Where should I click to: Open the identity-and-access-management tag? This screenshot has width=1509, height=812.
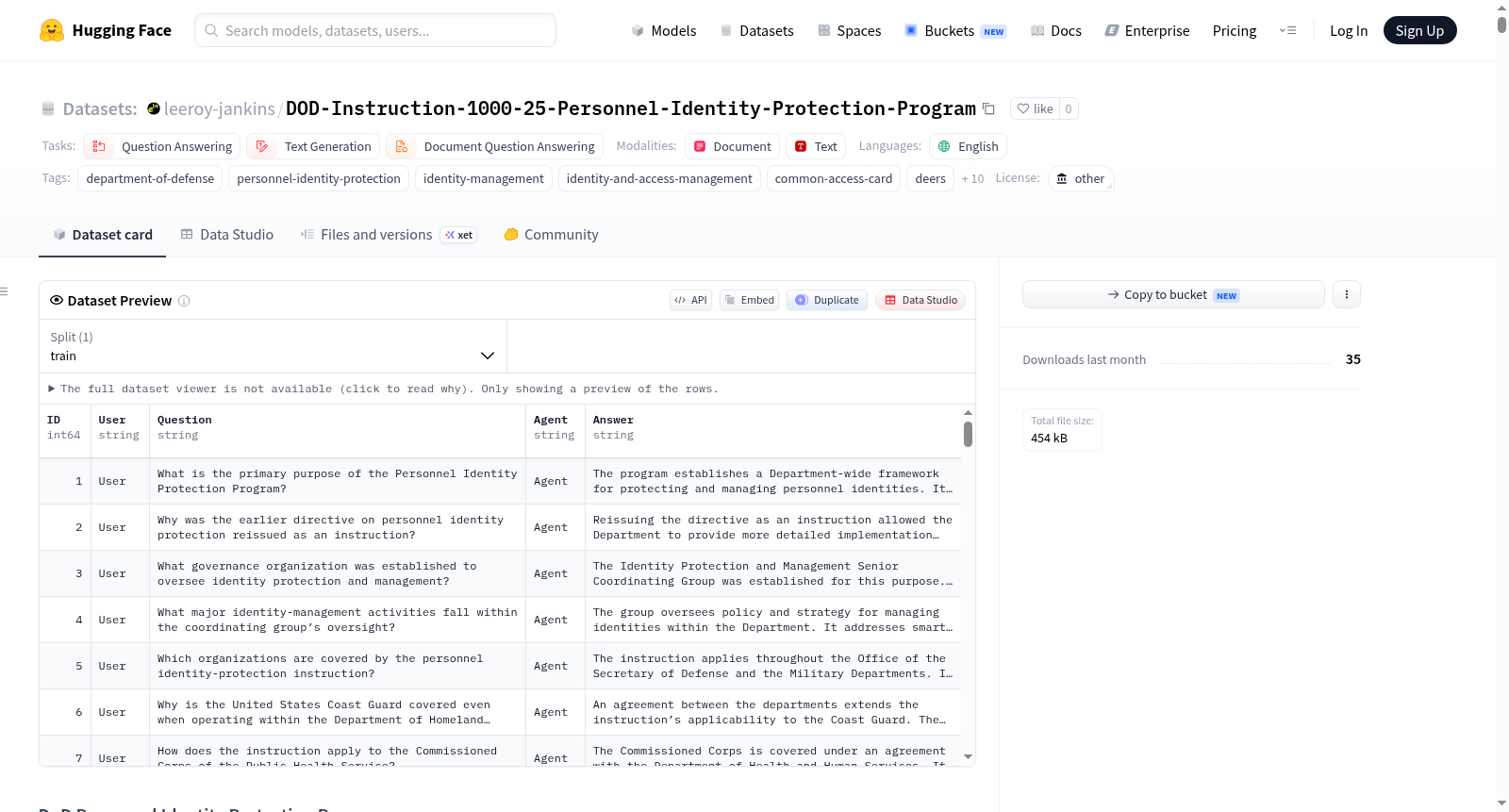coord(659,178)
